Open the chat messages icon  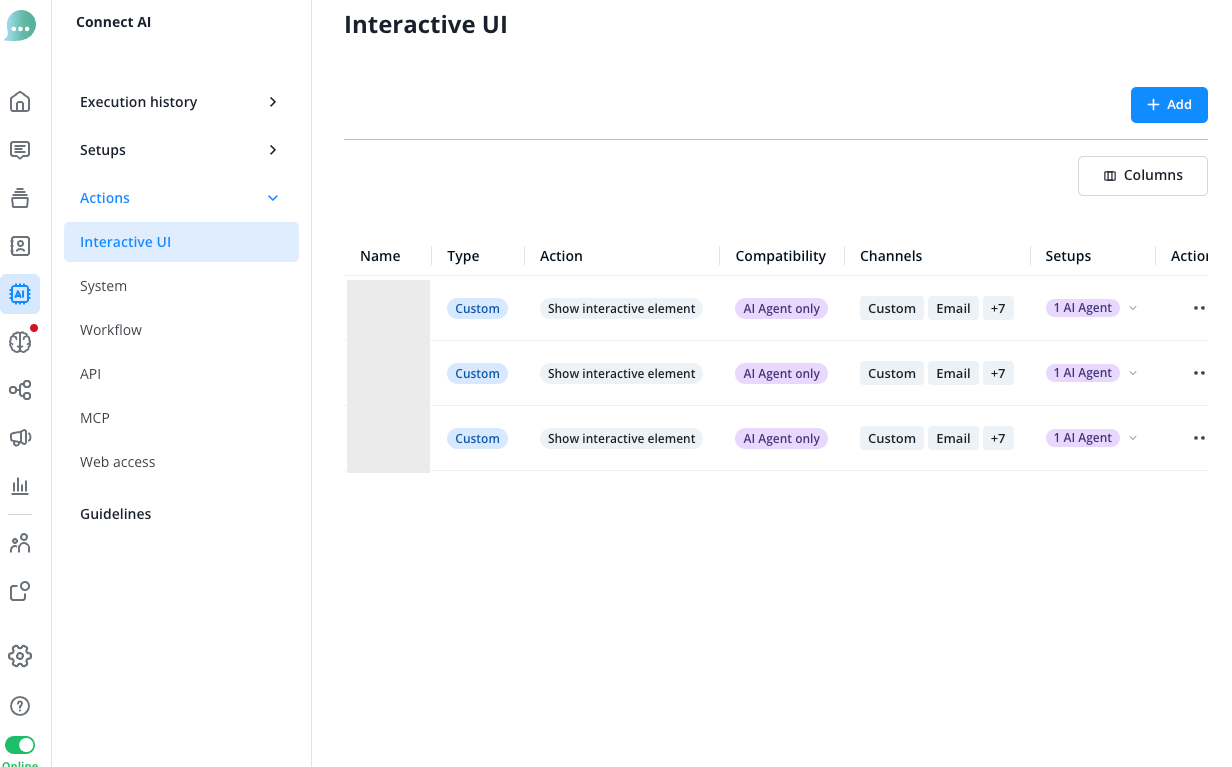tap(20, 150)
